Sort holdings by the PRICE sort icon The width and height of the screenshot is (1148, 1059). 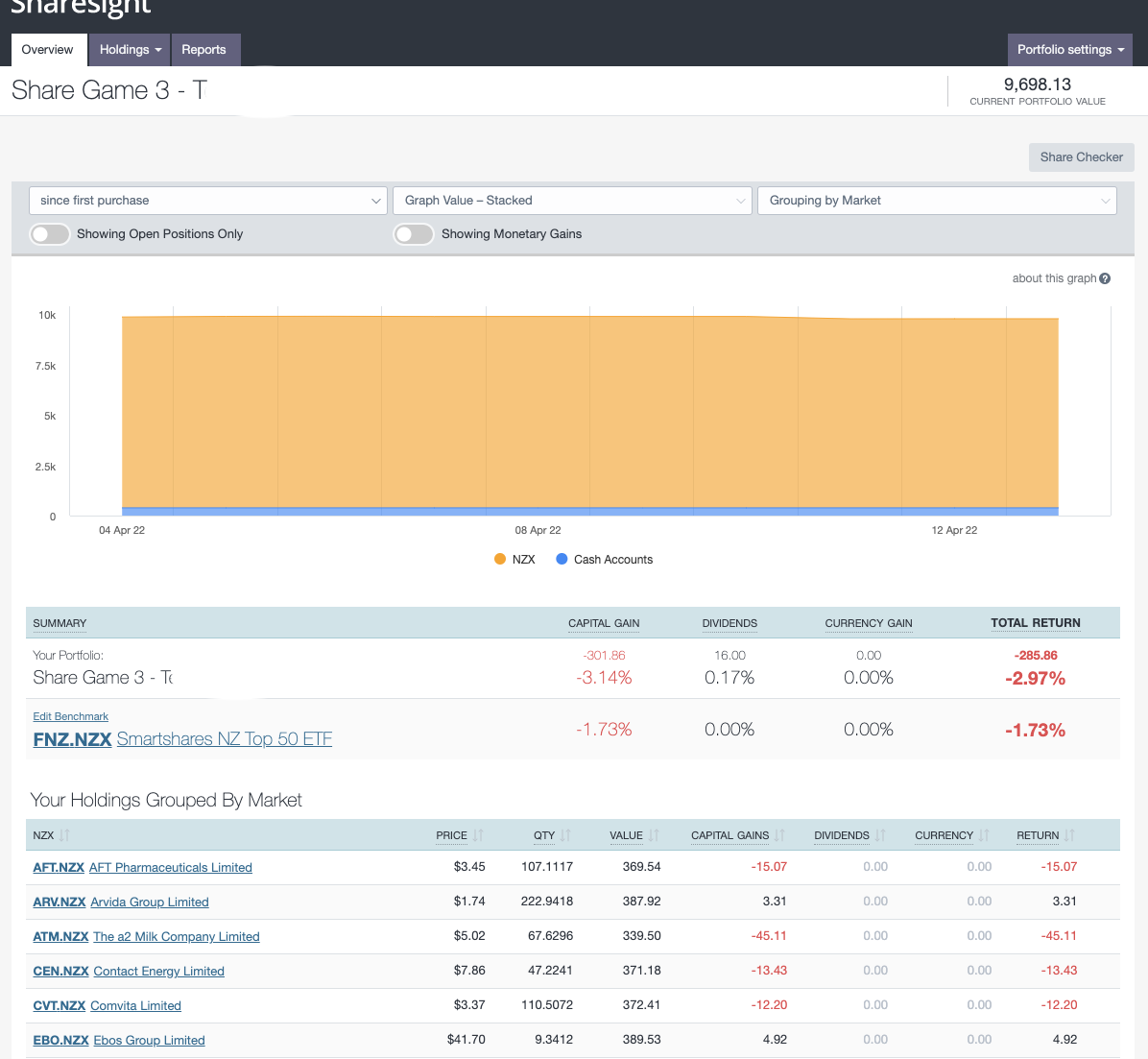478,835
